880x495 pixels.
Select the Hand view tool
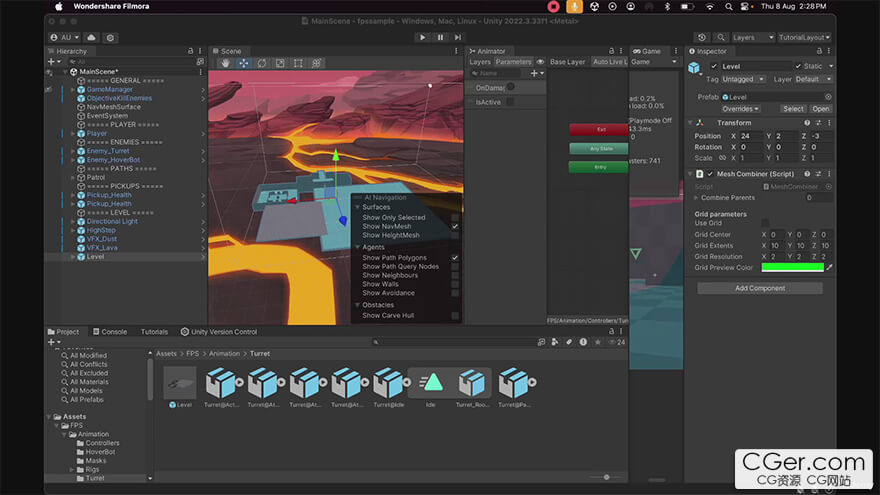coord(226,63)
